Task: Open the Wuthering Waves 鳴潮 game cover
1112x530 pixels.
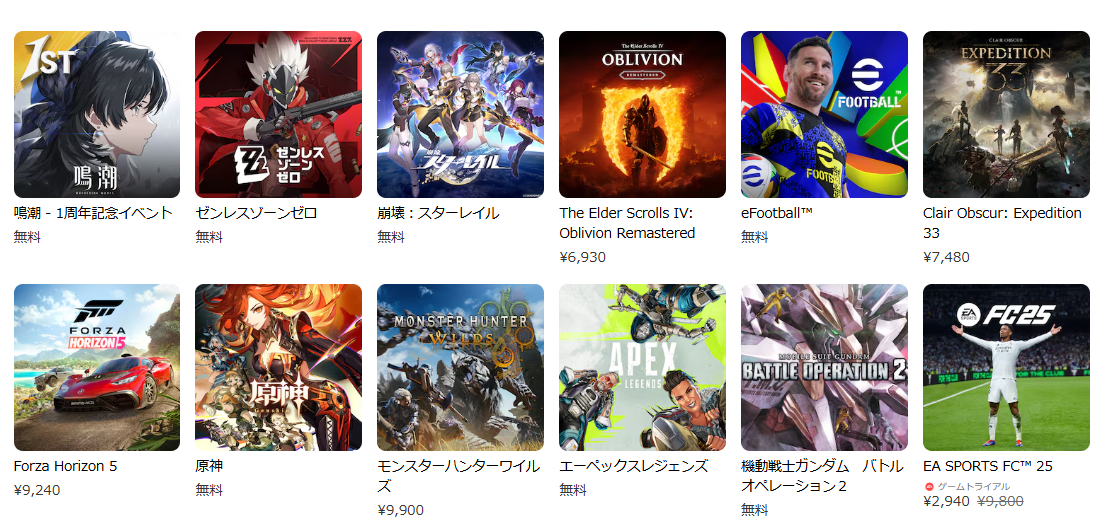Action: pyautogui.click(x=96, y=114)
